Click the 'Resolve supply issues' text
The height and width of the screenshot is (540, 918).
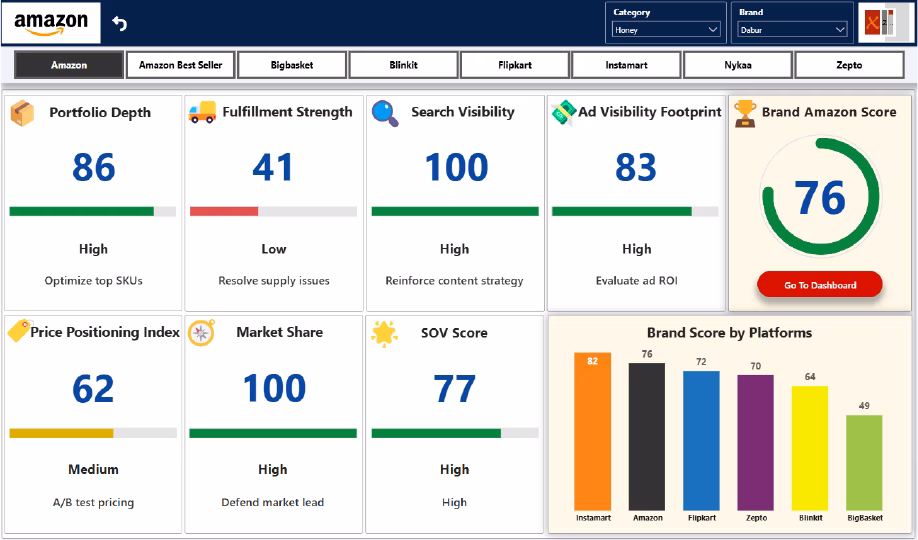274,281
